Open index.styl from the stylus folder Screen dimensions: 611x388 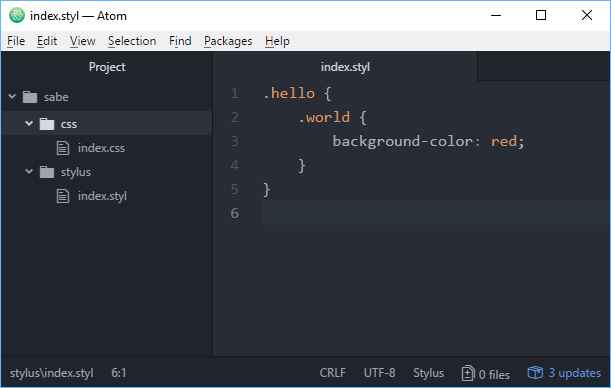point(102,196)
